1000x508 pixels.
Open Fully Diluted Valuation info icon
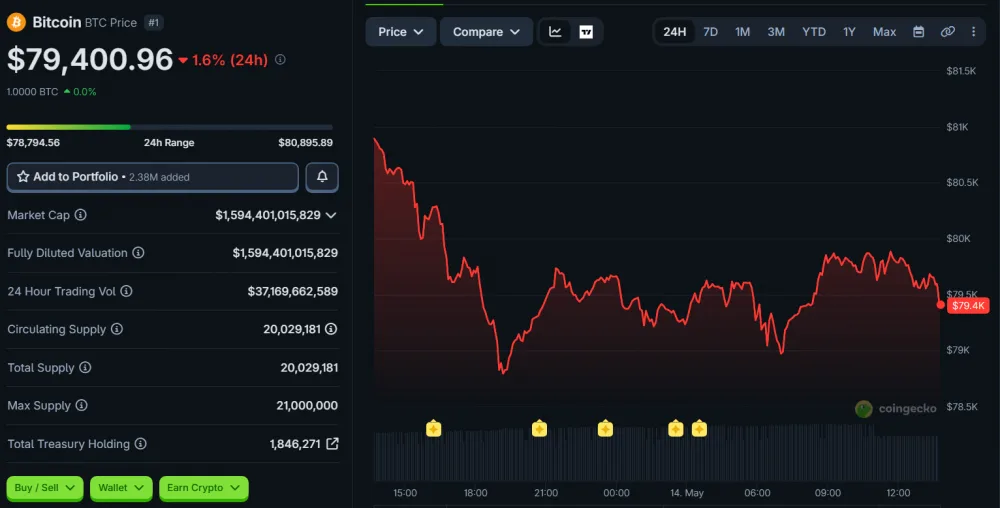(x=138, y=252)
